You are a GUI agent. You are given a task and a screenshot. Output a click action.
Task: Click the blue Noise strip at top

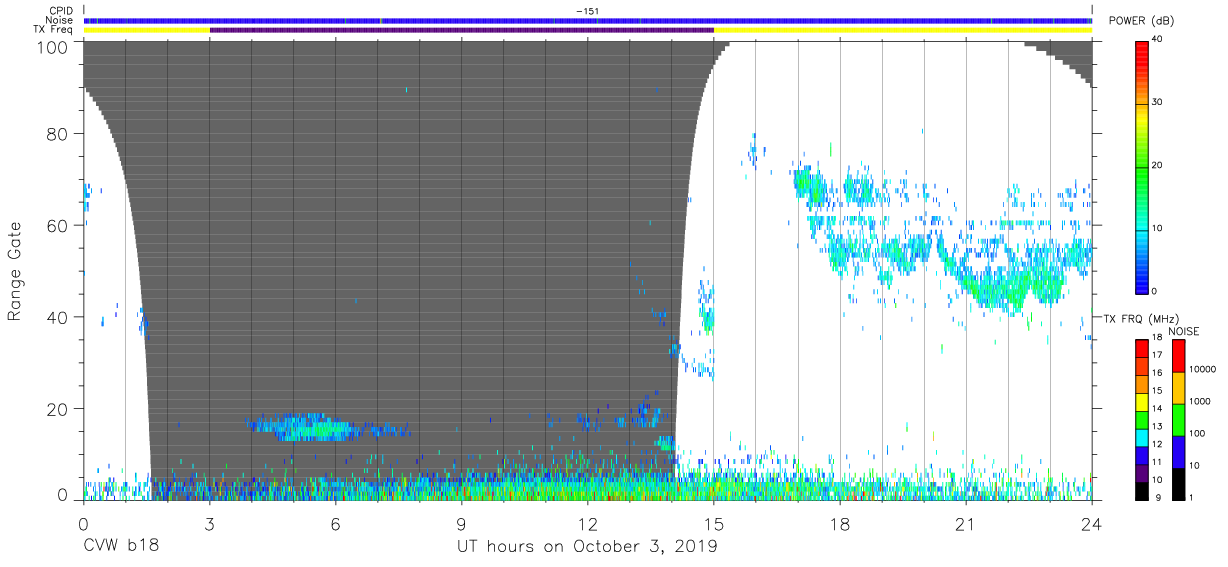tap(587, 20)
